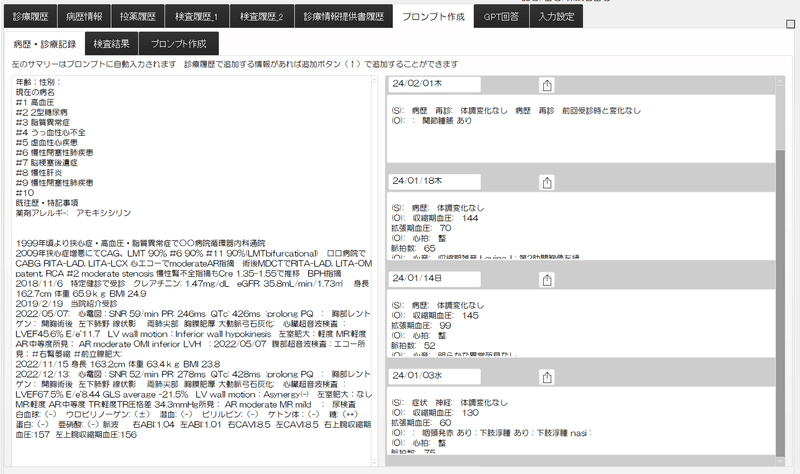The width and height of the screenshot is (800, 474).
Task: Click '収縮期血圧: 145' in the 24/01/14 record
Action: pos(435,315)
